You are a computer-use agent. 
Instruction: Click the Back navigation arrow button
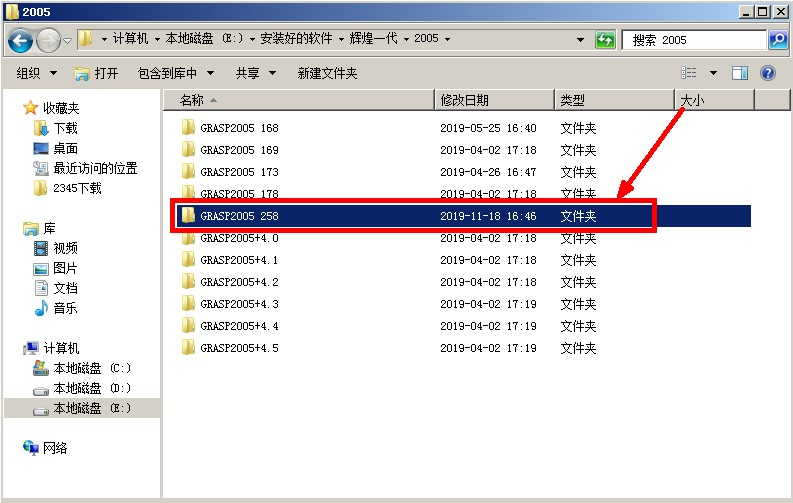coord(20,40)
